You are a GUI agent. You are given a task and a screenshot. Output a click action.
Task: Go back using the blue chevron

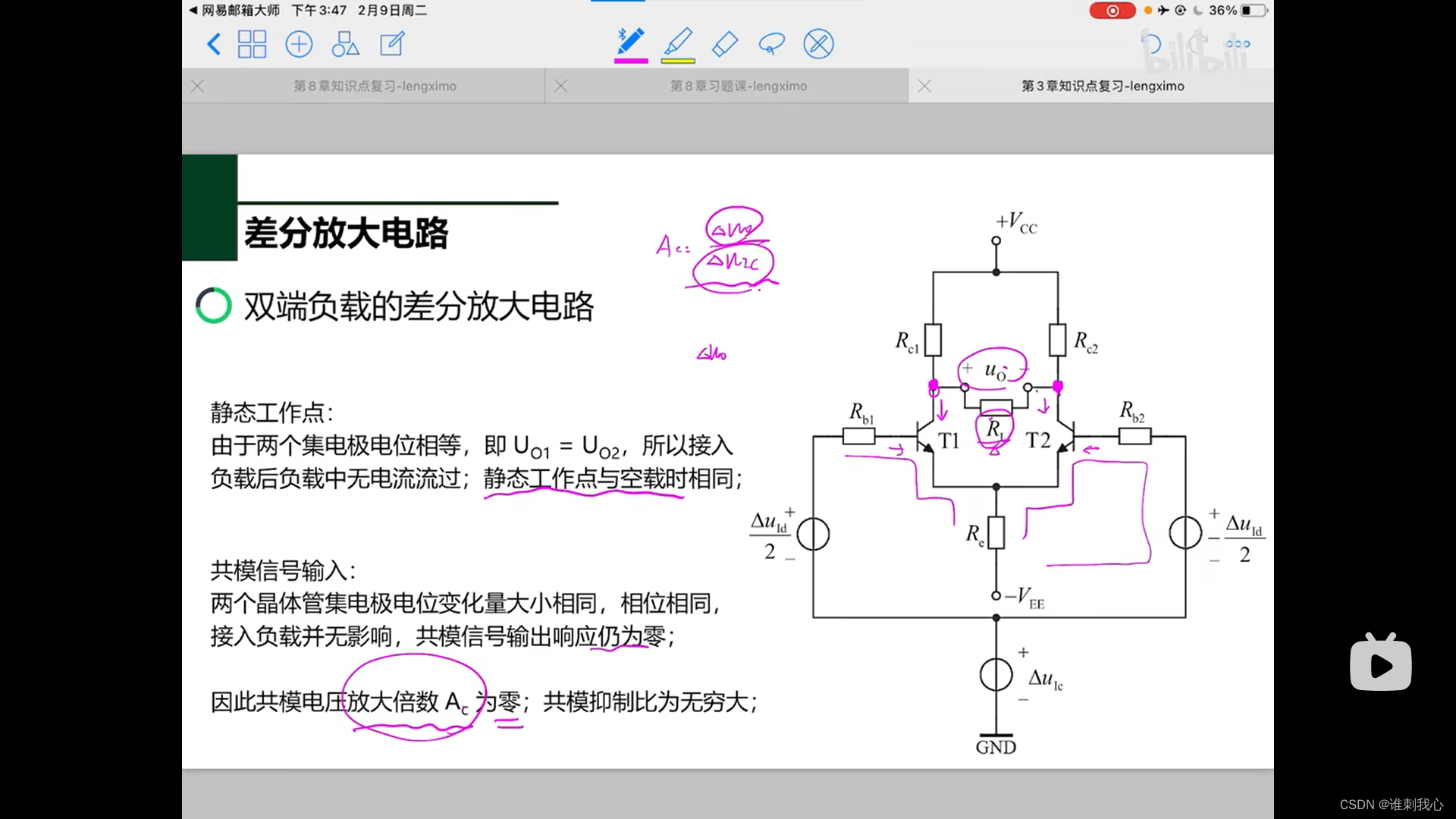pos(214,44)
